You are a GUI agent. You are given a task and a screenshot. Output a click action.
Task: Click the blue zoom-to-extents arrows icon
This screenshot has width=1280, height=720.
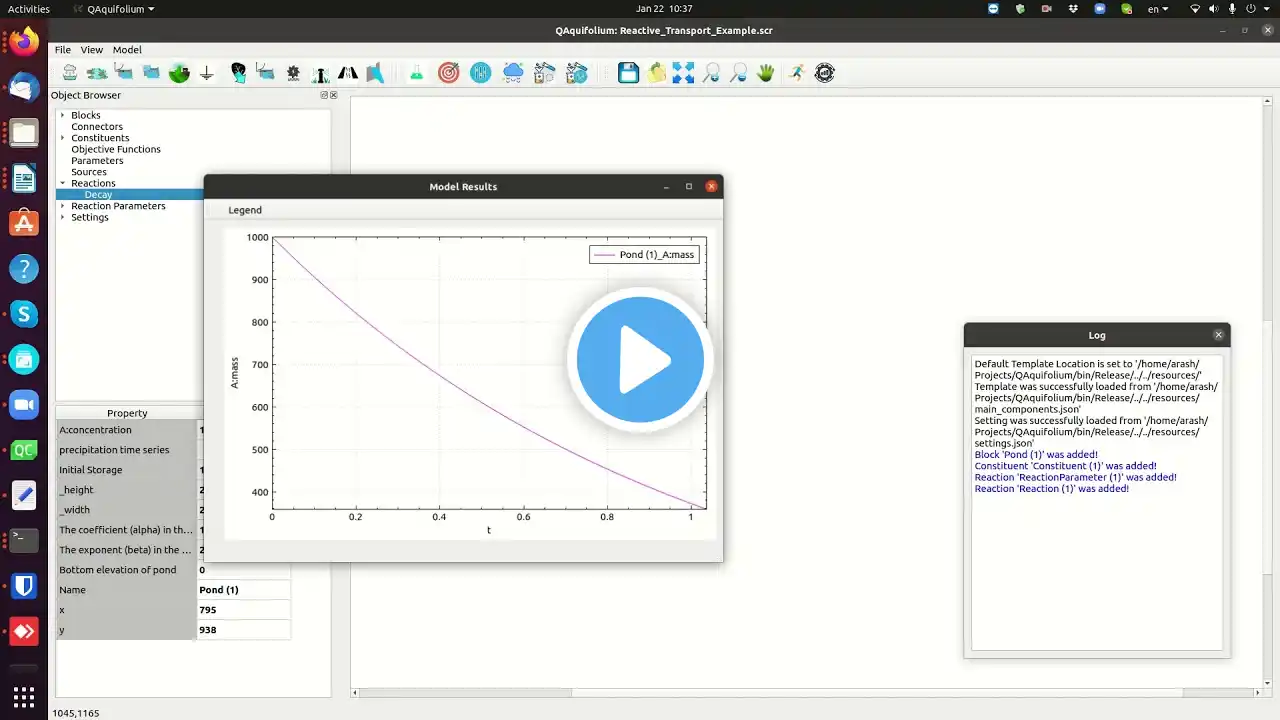click(683, 72)
